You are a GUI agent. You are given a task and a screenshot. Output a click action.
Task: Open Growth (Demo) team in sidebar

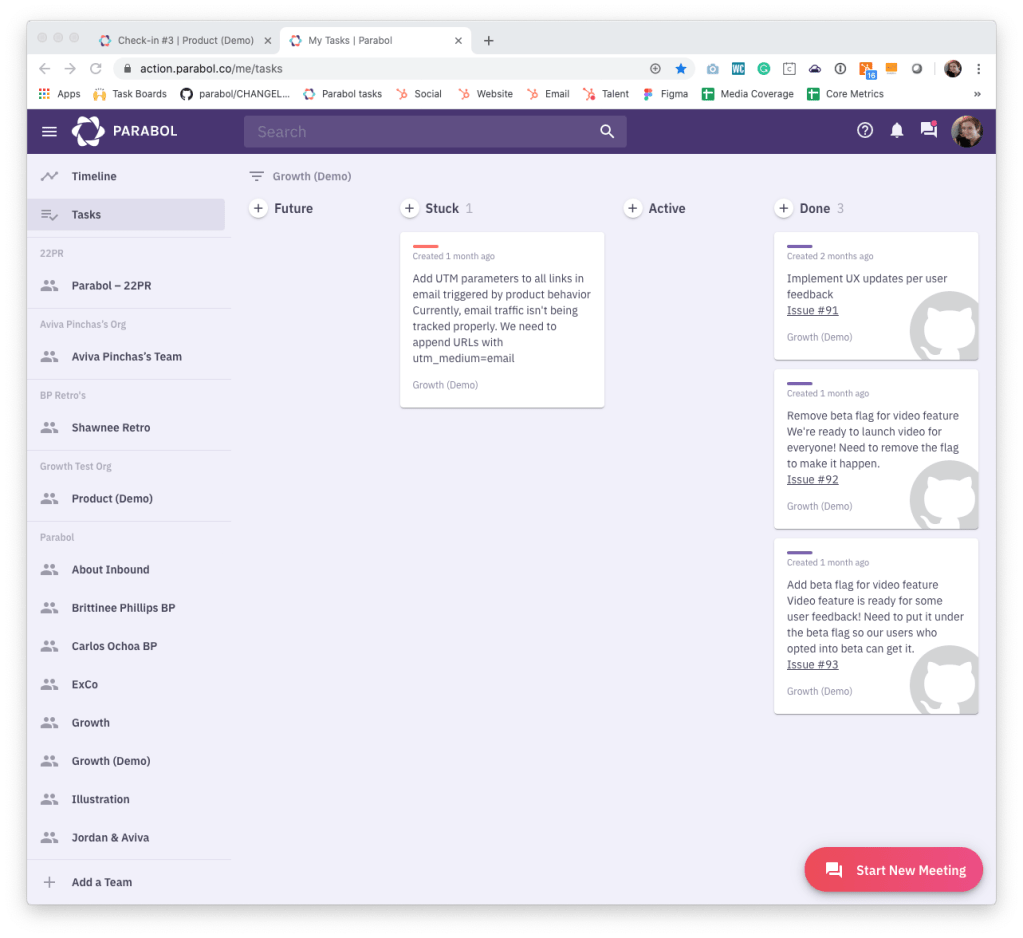tap(126, 761)
